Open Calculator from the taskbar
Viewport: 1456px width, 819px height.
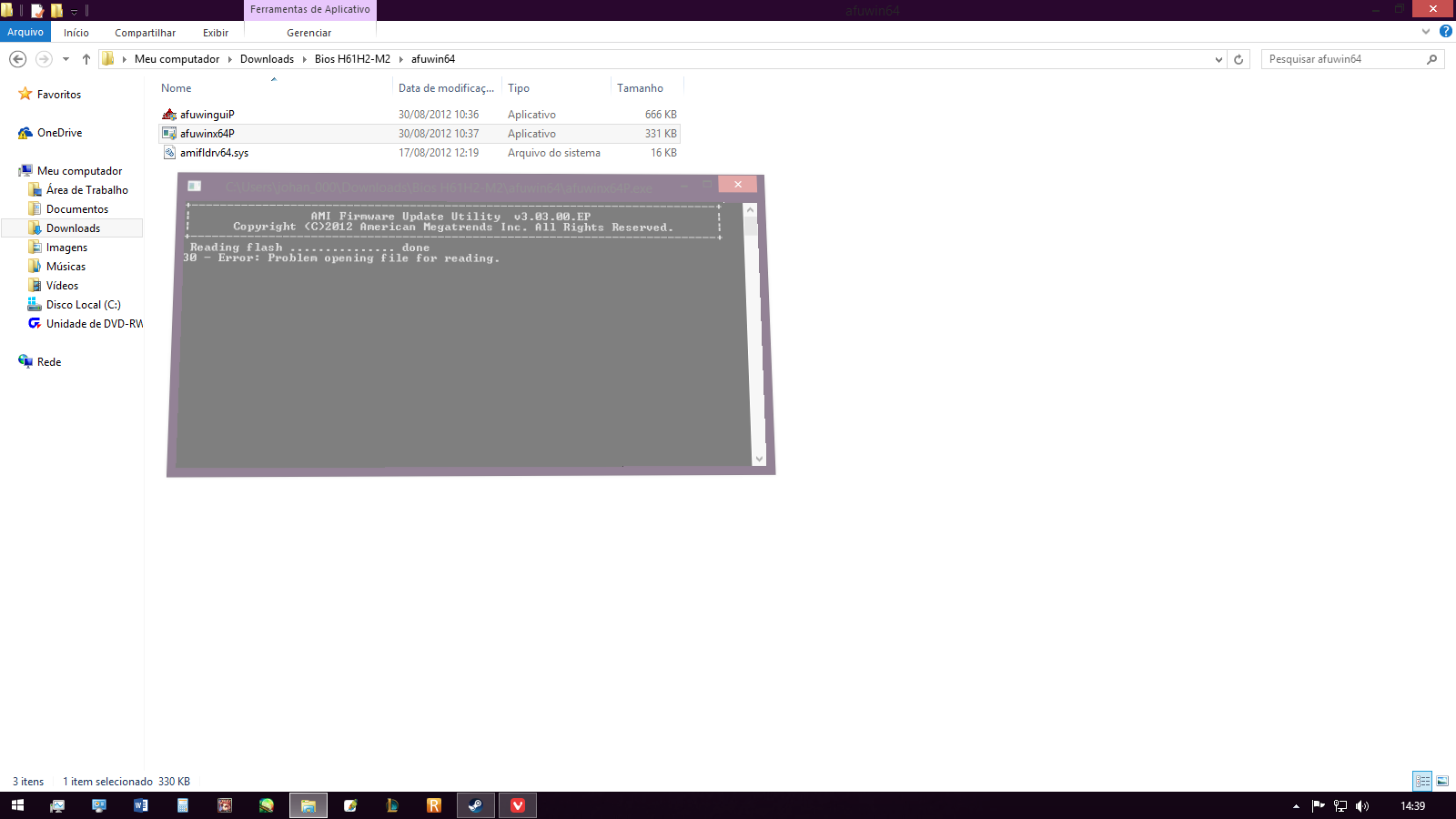183,805
